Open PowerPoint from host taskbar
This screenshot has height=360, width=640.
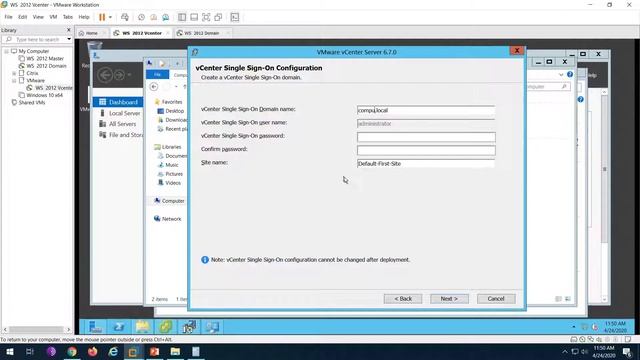pos(154,351)
